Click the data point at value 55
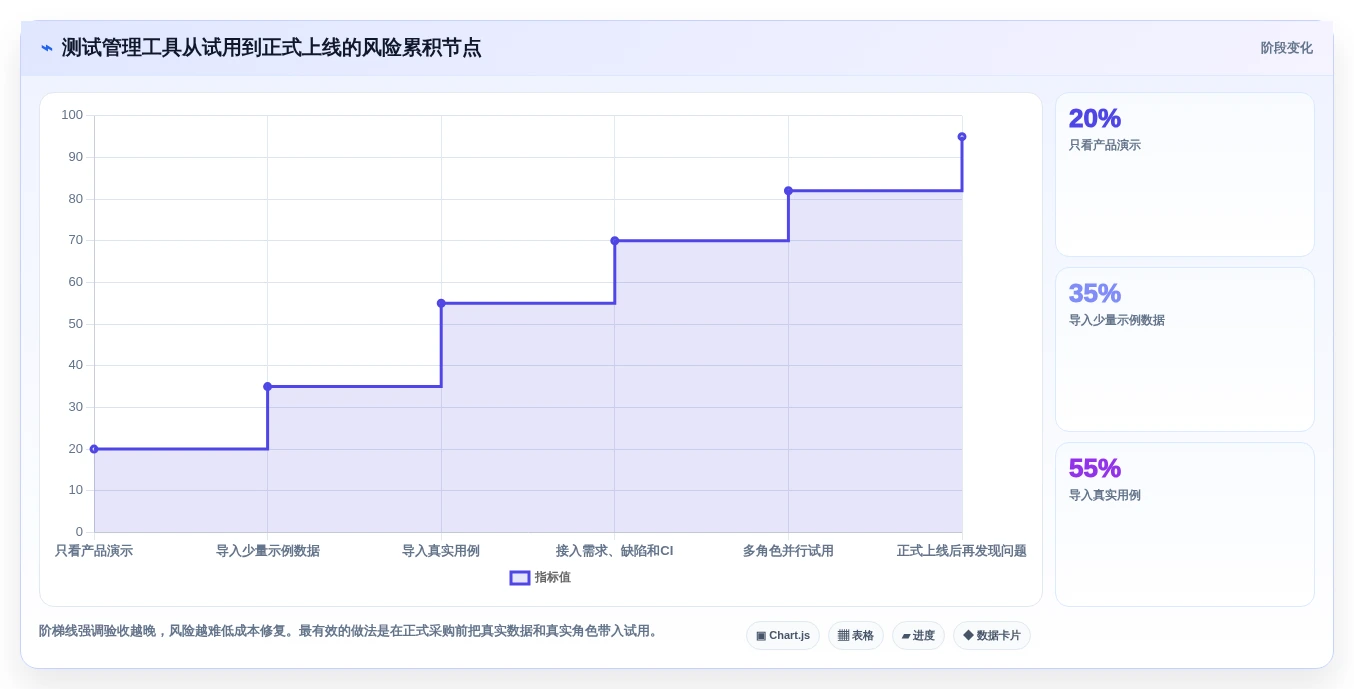This screenshot has height=689, width=1354. coord(441,303)
